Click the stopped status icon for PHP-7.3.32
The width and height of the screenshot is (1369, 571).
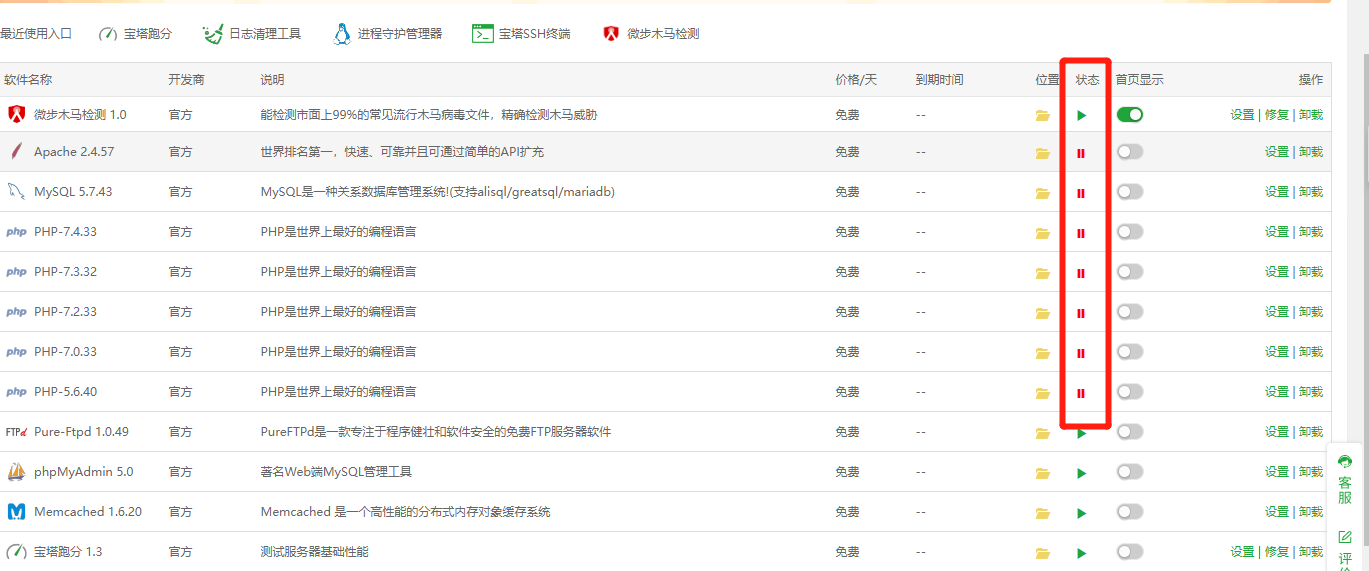click(x=1081, y=273)
